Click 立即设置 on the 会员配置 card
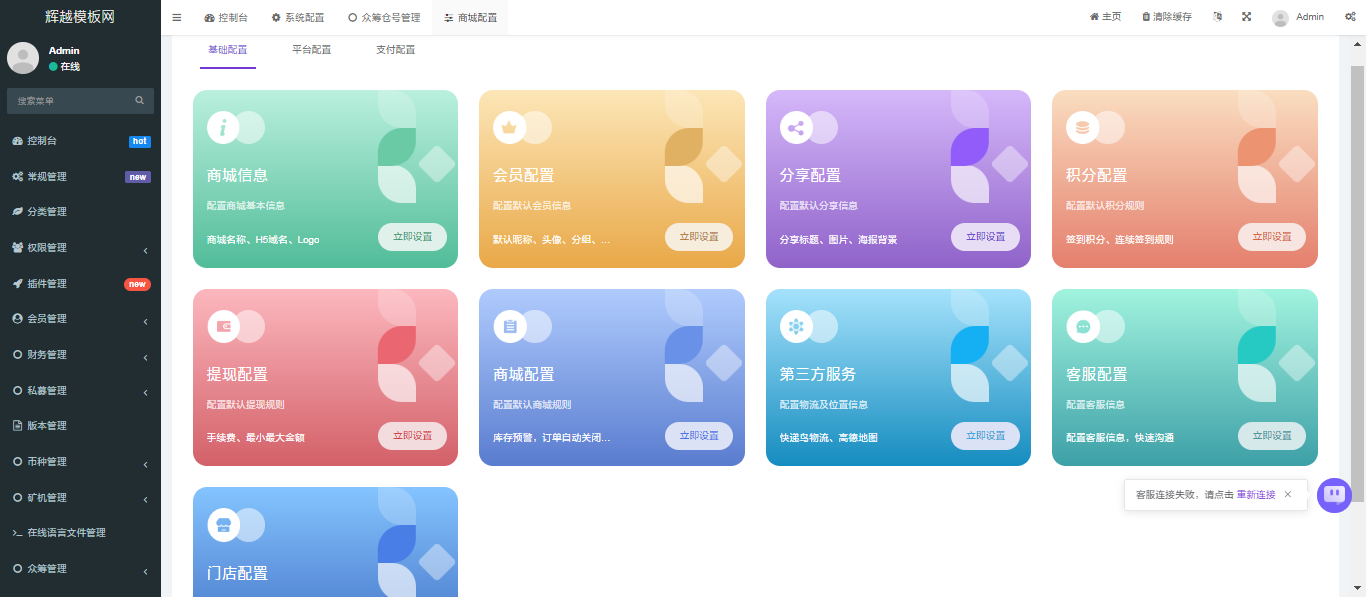The image size is (1366, 597). tap(698, 237)
